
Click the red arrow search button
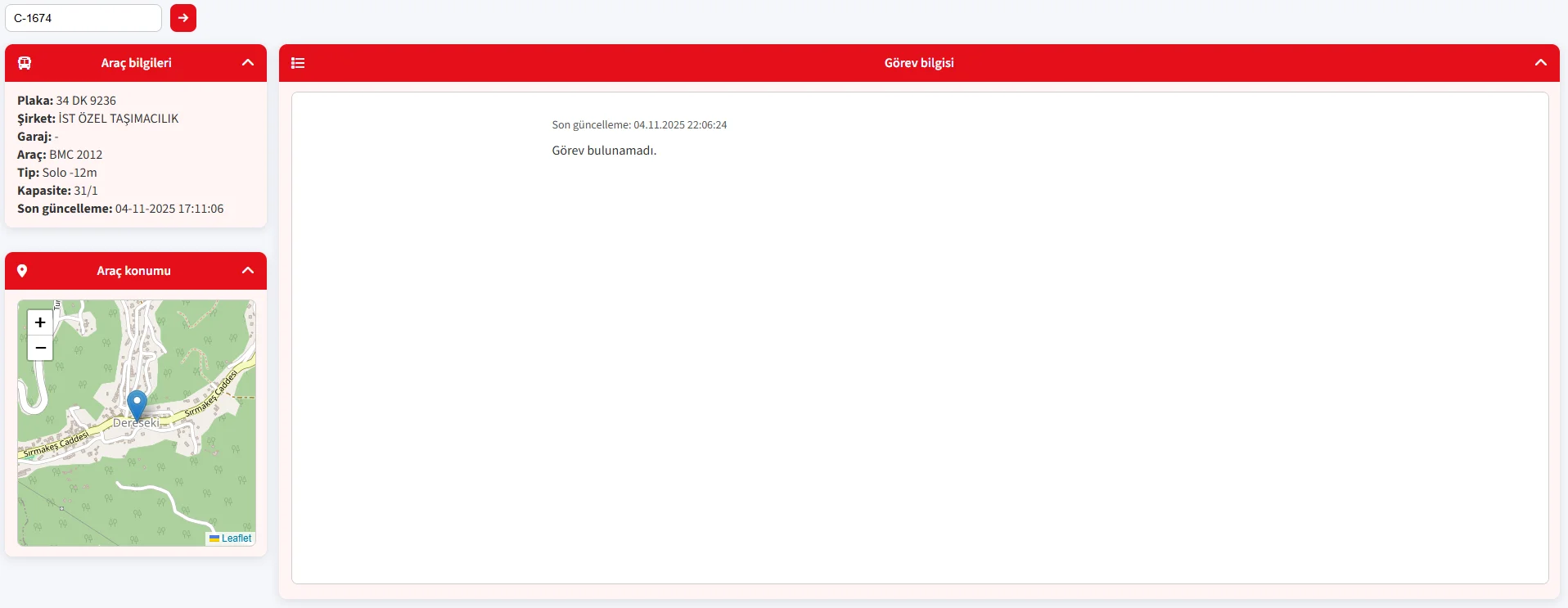pos(182,18)
